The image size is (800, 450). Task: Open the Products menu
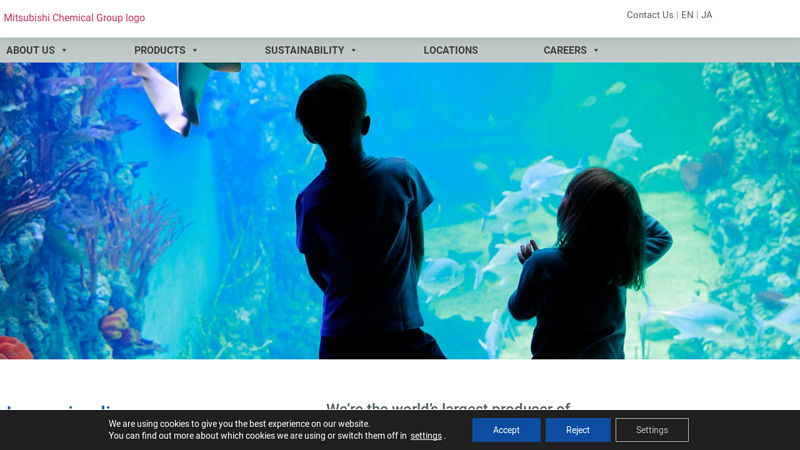point(160,50)
